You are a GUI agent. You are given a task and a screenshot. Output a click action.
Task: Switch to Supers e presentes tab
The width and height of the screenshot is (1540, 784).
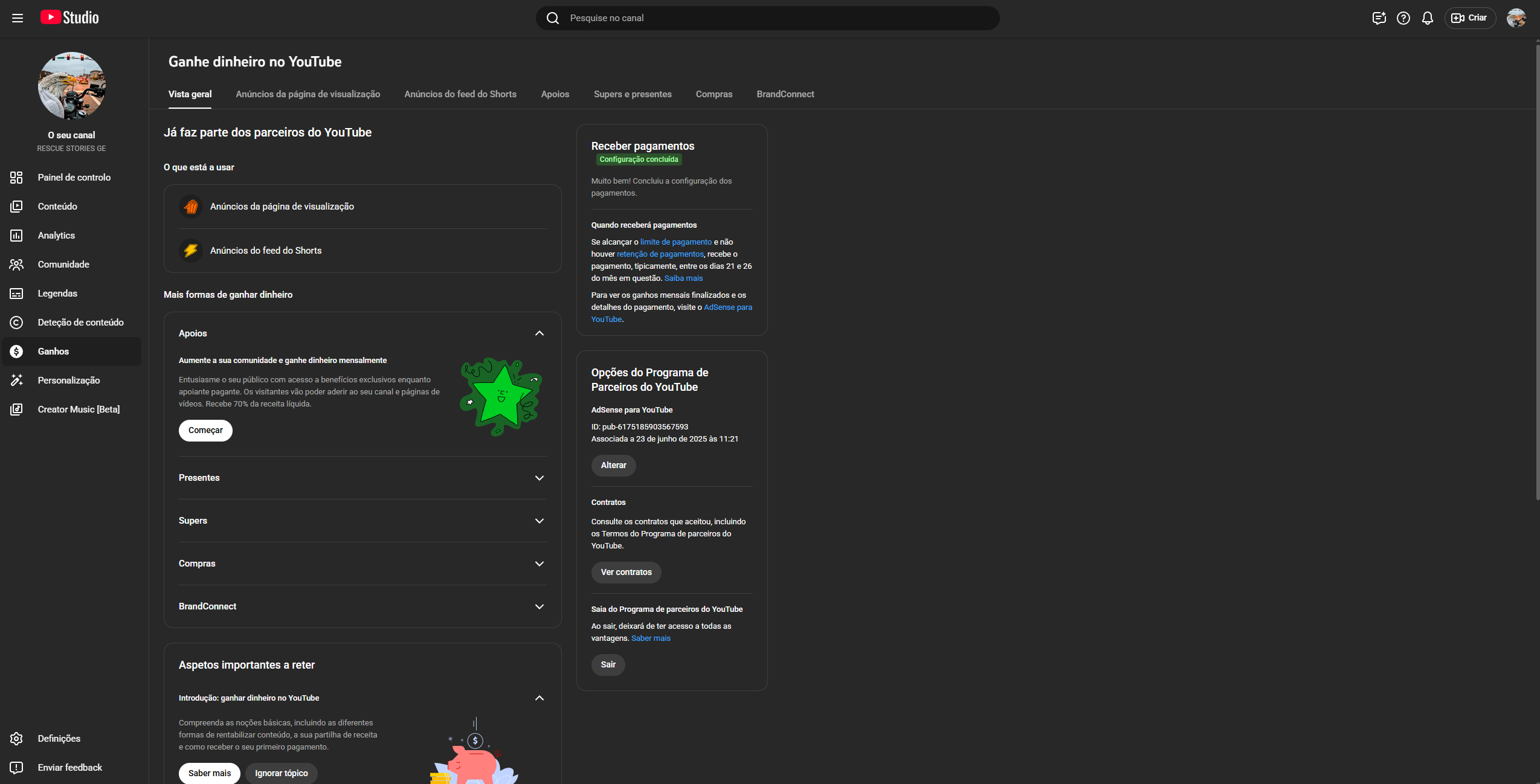632,94
